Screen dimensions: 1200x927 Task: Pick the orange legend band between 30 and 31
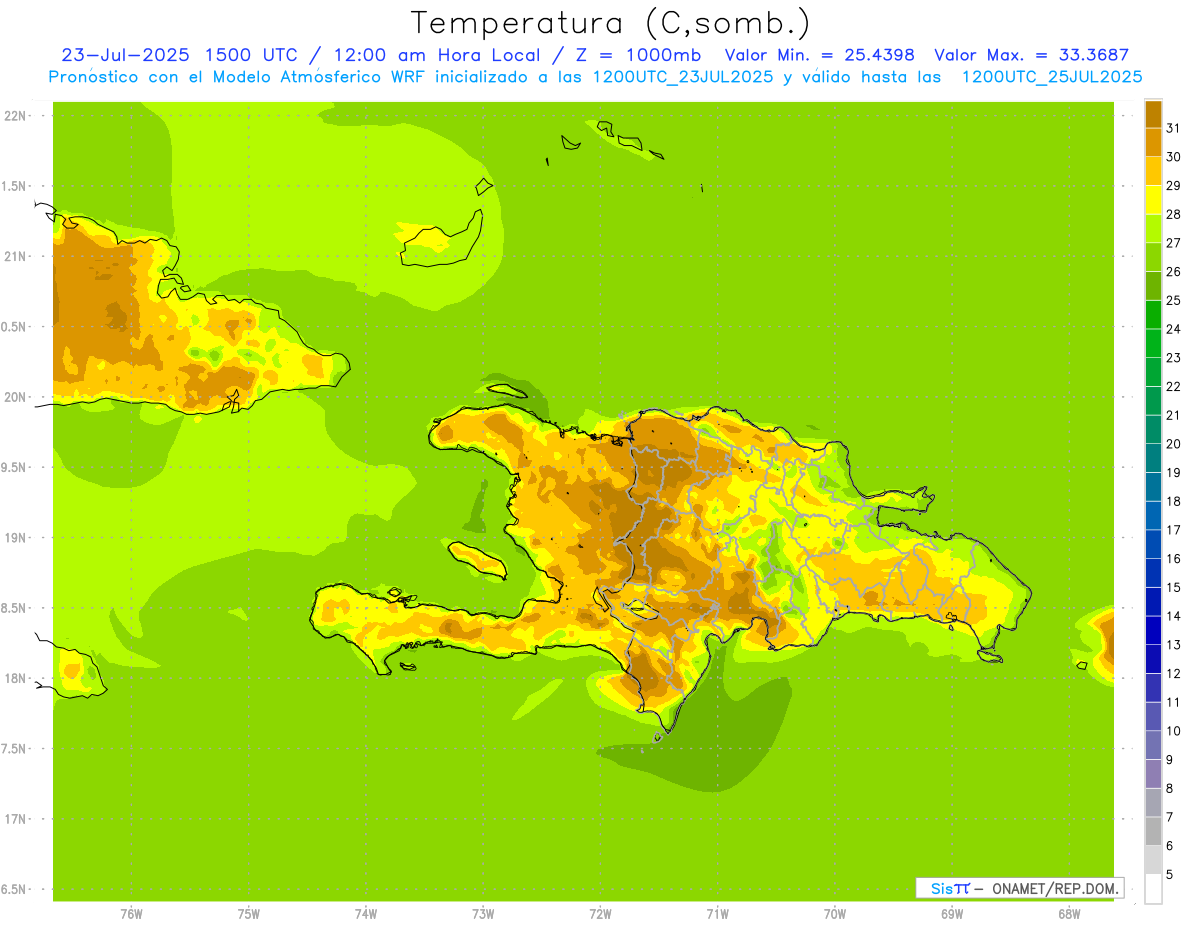pyautogui.click(x=1153, y=142)
